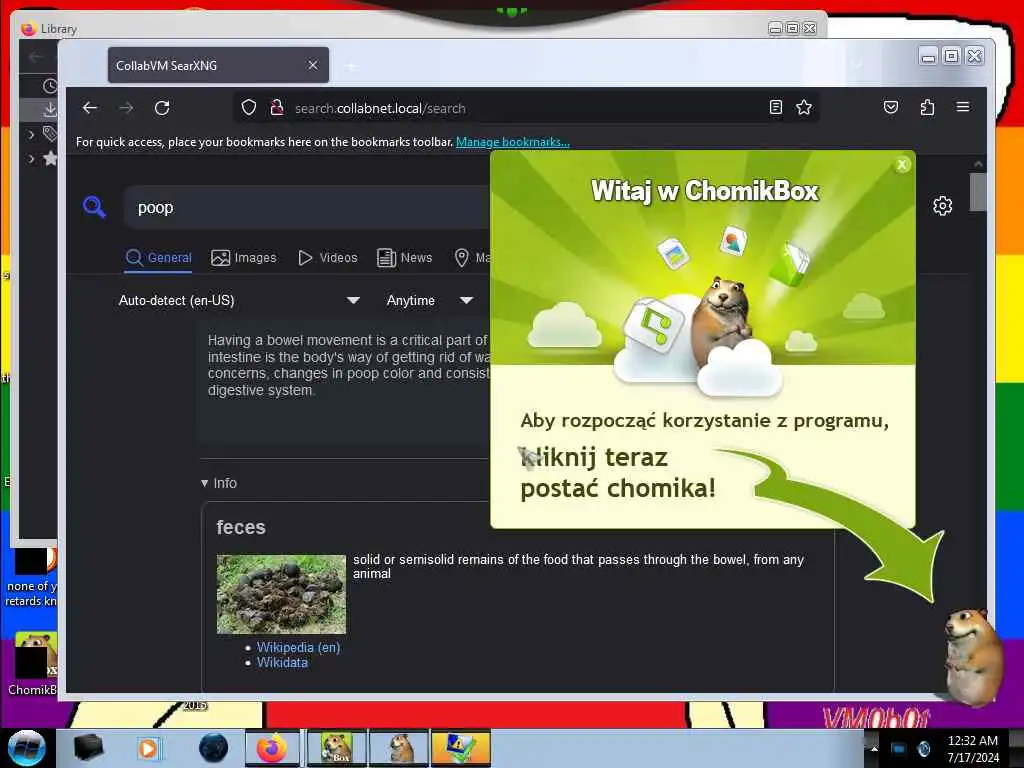The width and height of the screenshot is (1024, 768).
Task: Select Downloads in the Library window
Action: point(50,109)
